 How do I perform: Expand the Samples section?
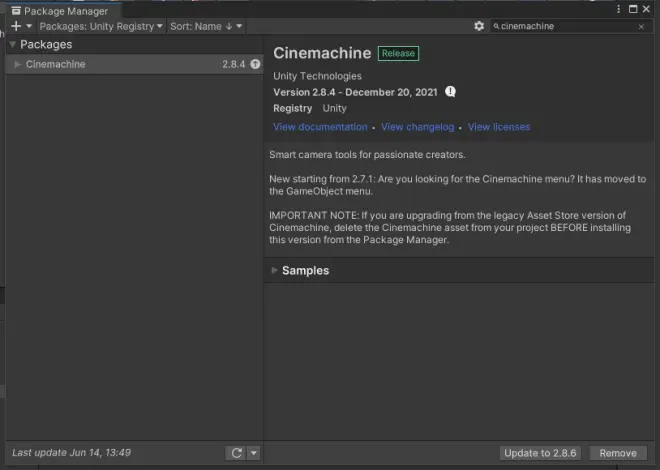(274, 270)
